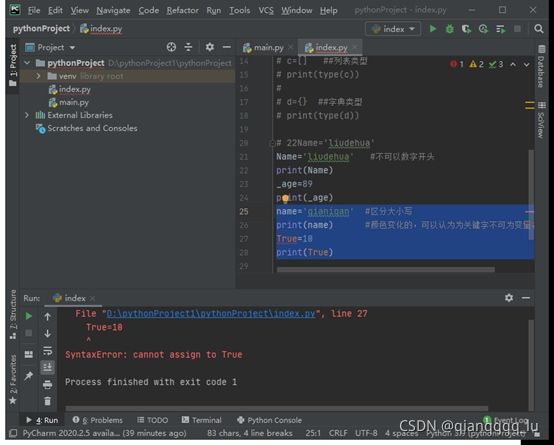The image size is (554, 445).
Task: Toggle scroll to end in Run console
Action: [47, 367]
